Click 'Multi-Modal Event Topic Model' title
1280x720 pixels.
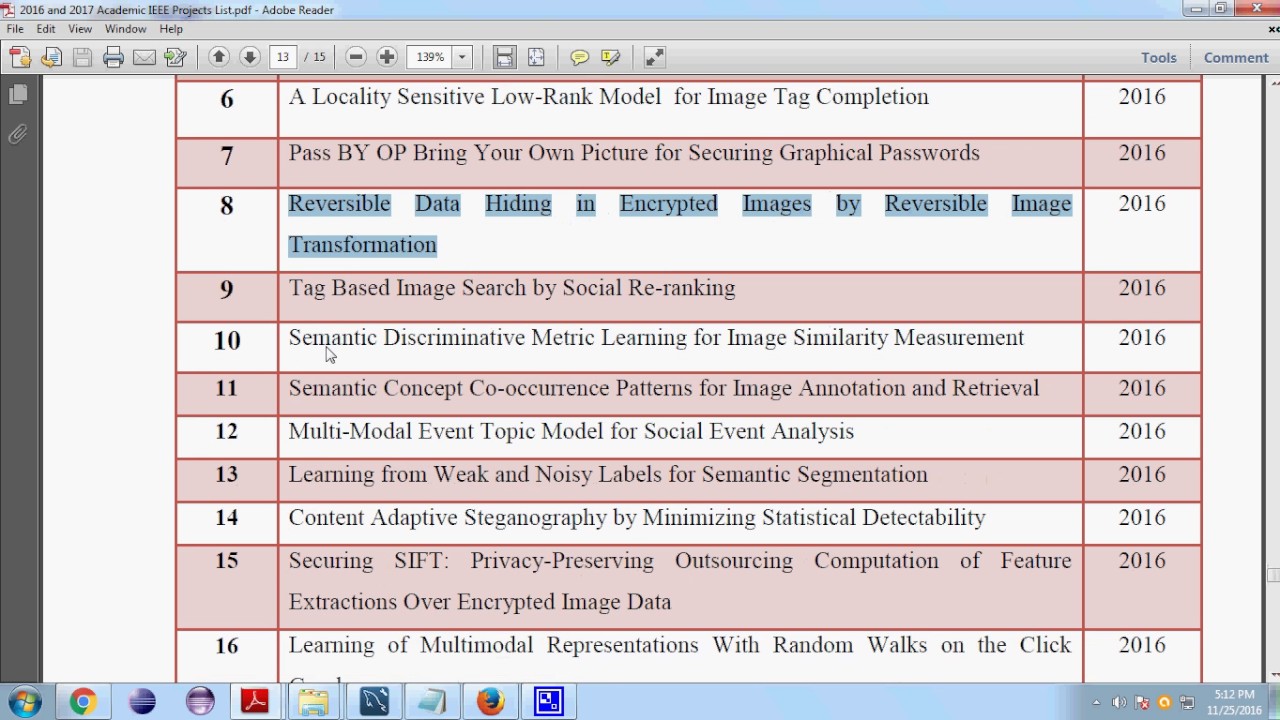click(x=571, y=431)
